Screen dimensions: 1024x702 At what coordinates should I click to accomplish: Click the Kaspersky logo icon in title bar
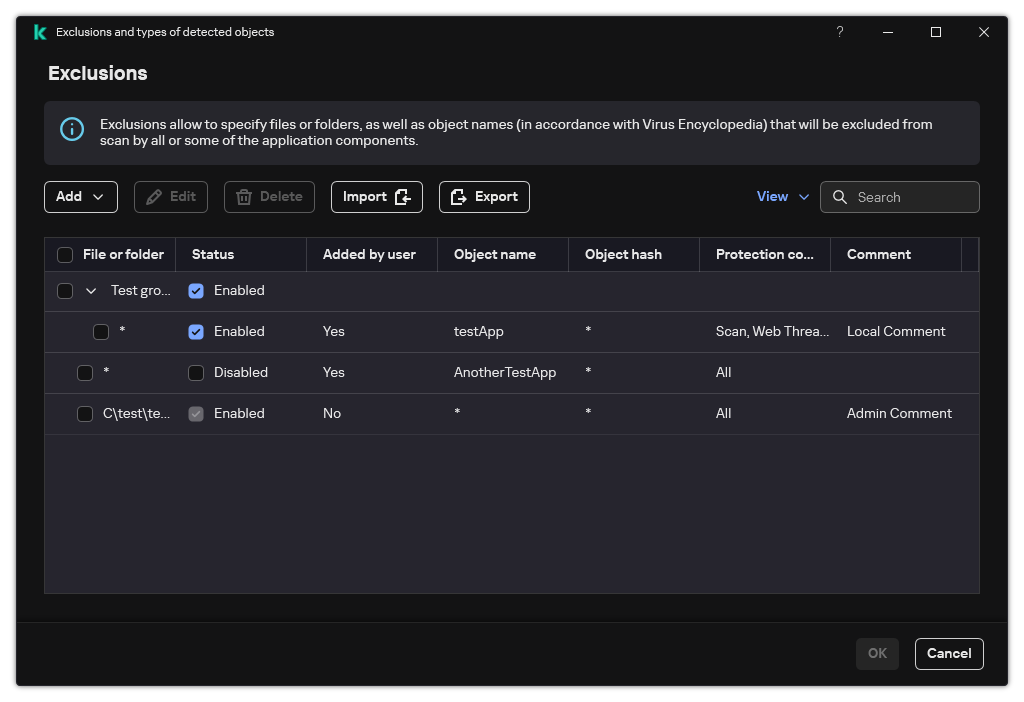pos(39,32)
